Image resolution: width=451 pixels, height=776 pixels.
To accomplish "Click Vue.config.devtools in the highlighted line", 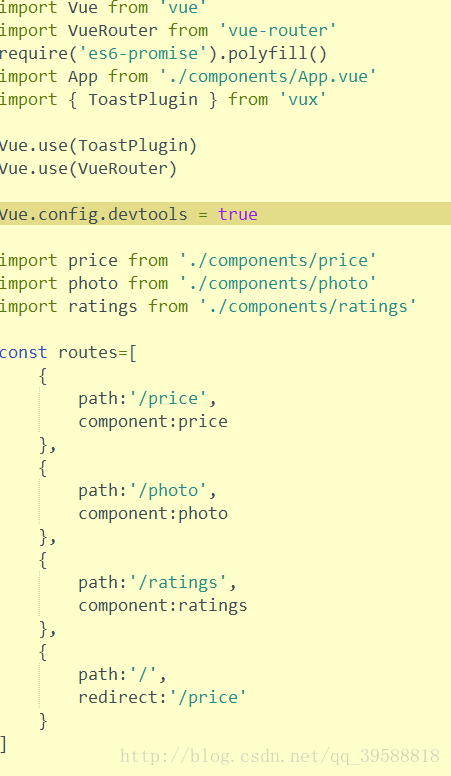I will (x=94, y=215).
